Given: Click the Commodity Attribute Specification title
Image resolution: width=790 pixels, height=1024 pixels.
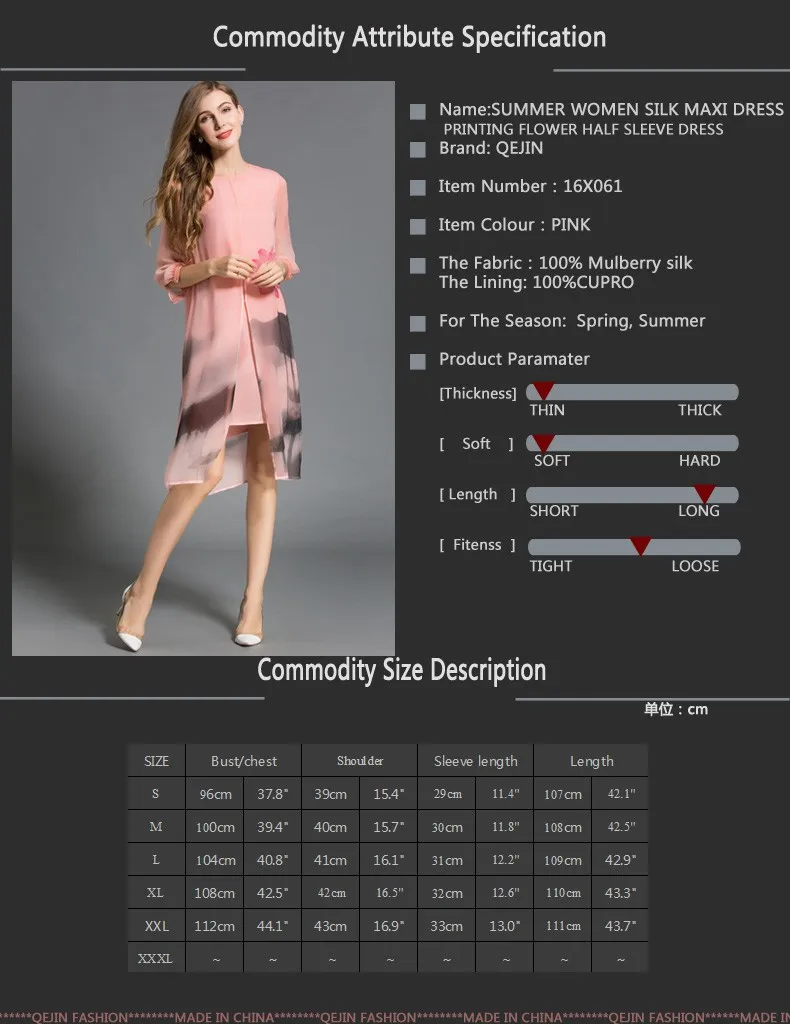Looking at the screenshot, I should tap(409, 37).
